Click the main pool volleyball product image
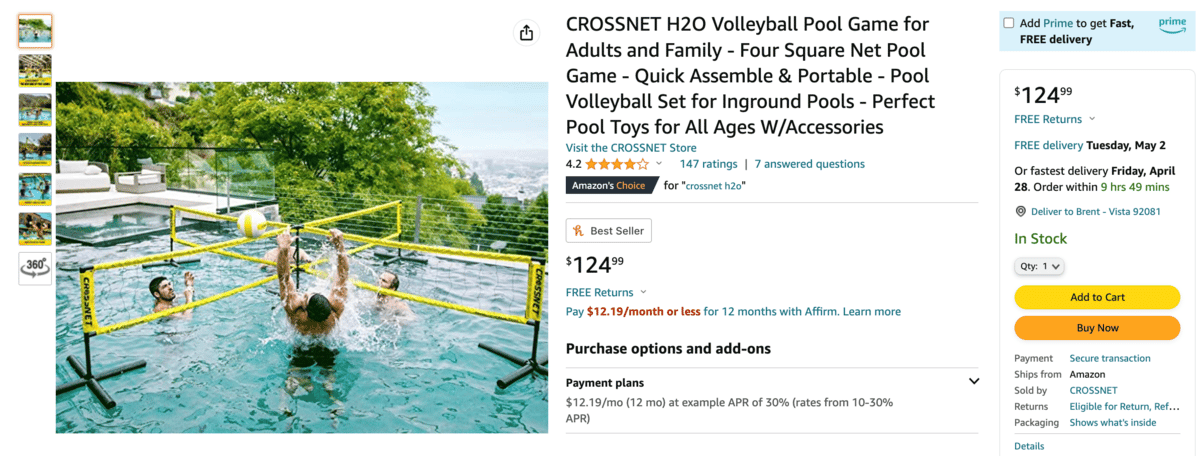The height and width of the screenshot is (456, 1200). tap(302, 257)
